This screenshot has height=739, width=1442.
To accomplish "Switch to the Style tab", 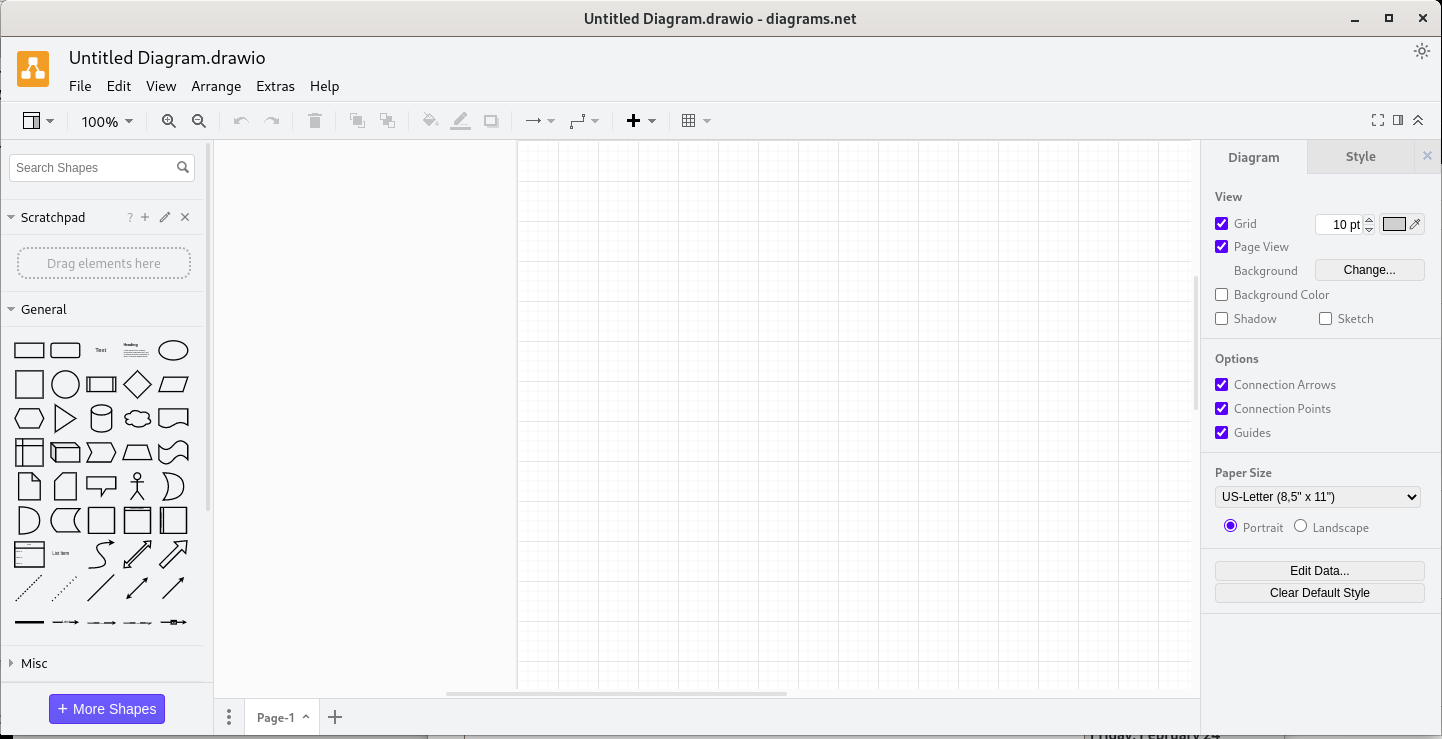I will click(1360, 157).
